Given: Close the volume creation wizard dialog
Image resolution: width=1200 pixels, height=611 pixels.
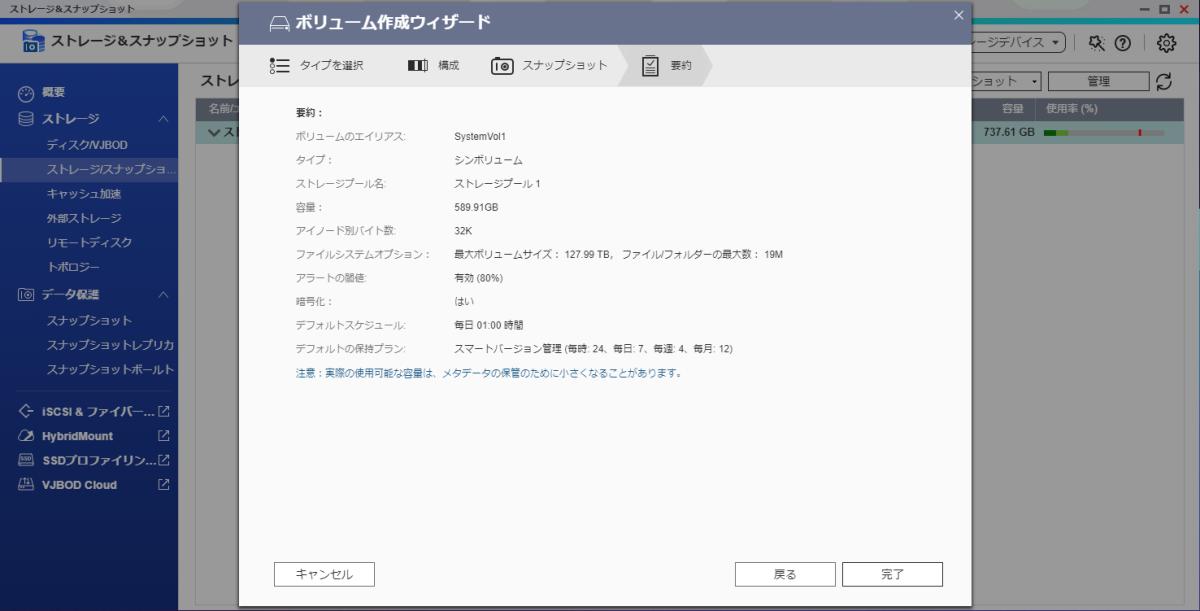Looking at the screenshot, I should pos(958,15).
